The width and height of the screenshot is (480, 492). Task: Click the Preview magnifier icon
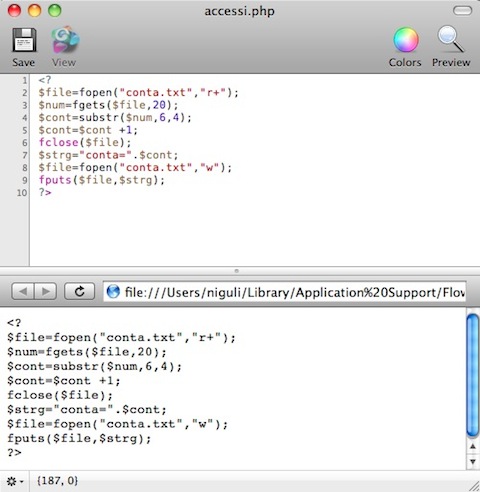[x=451, y=39]
